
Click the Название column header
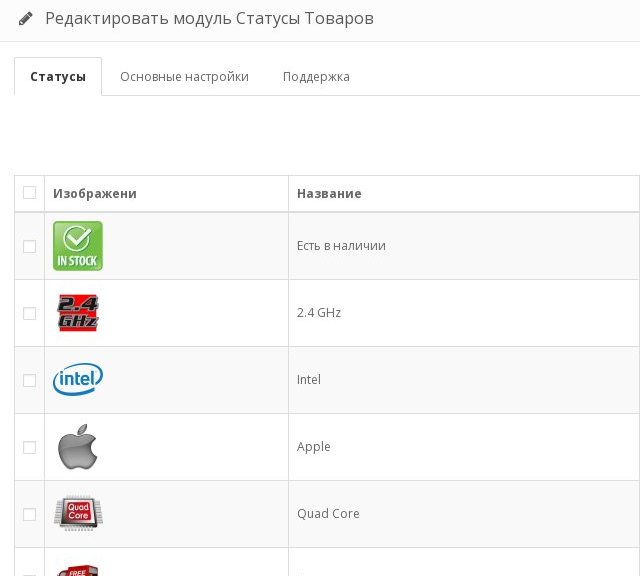click(x=329, y=193)
